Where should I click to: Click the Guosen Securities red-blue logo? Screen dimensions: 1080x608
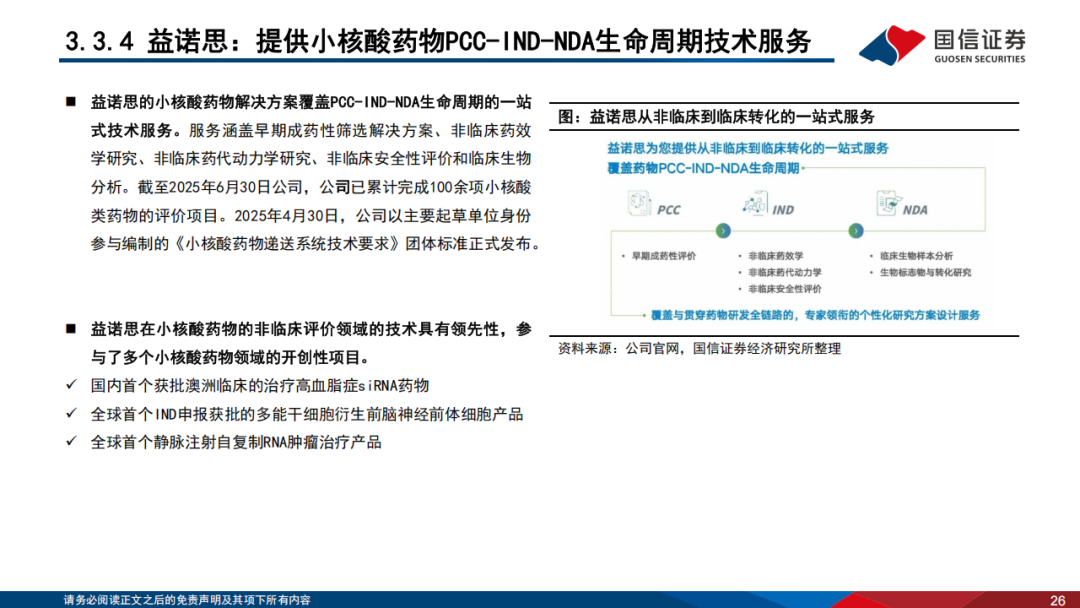(x=892, y=45)
